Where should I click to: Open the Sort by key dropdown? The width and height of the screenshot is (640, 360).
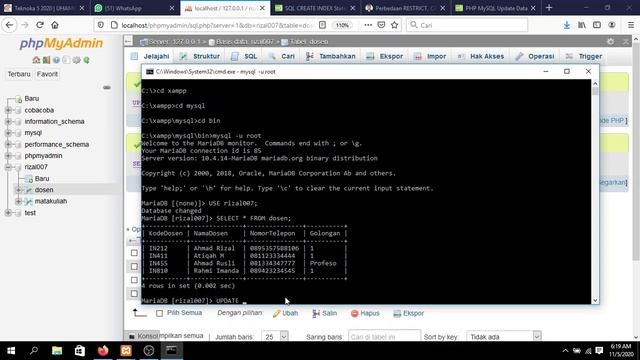tap(504, 337)
